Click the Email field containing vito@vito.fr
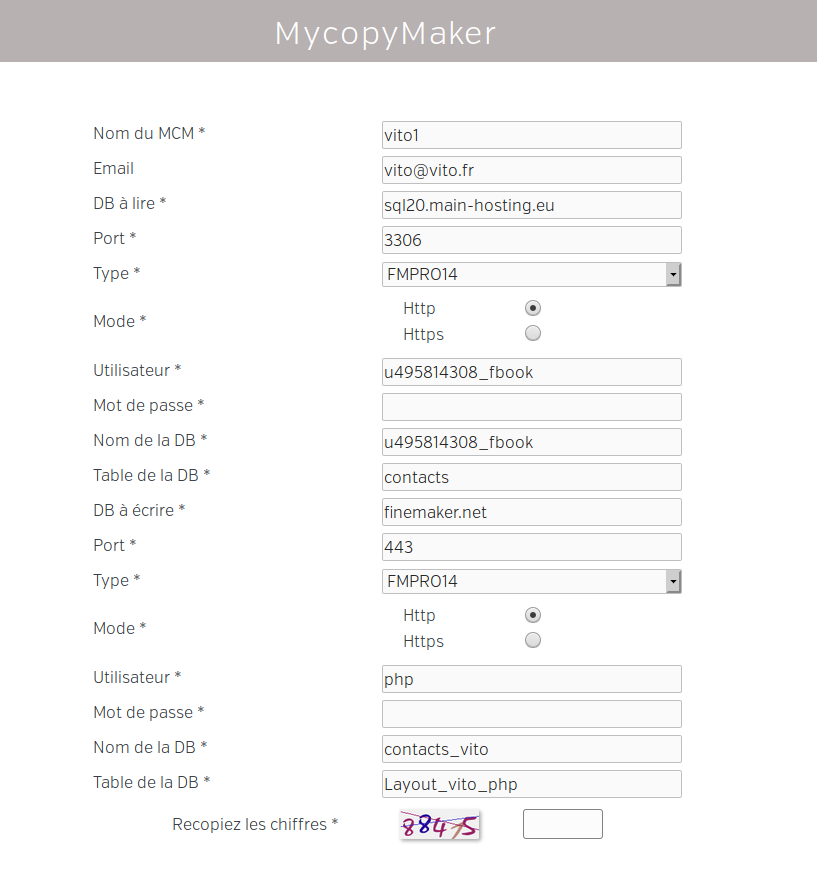The image size is (817, 879). (531, 170)
